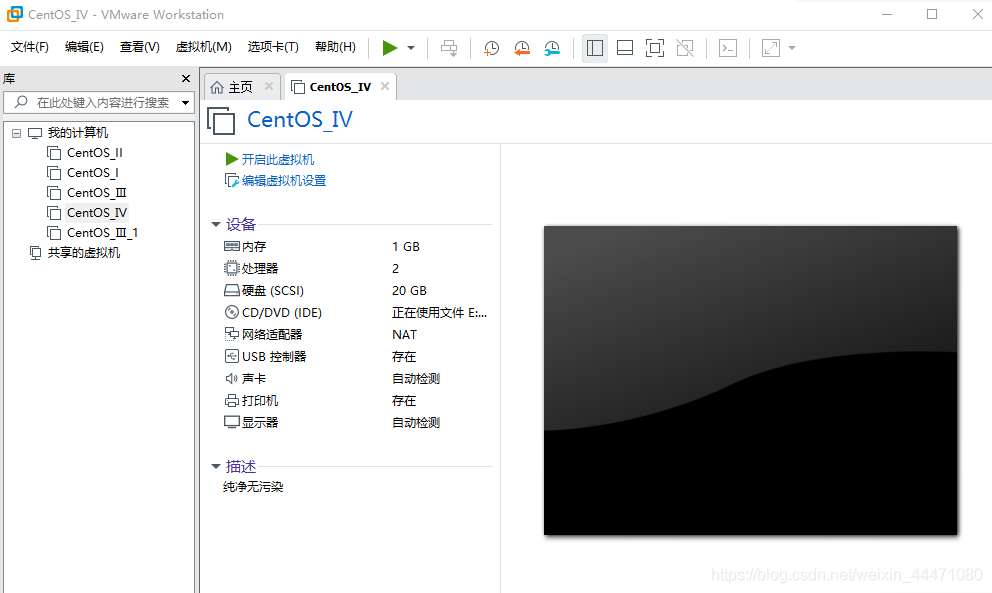Open the 帮助(H) menu
This screenshot has height=593, width=992.
[x=335, y=47]
